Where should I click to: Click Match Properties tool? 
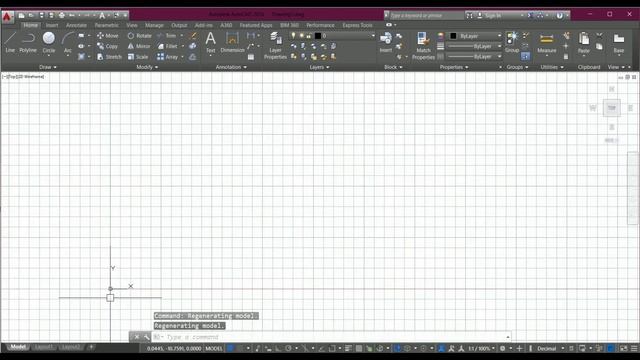point(423,46)
